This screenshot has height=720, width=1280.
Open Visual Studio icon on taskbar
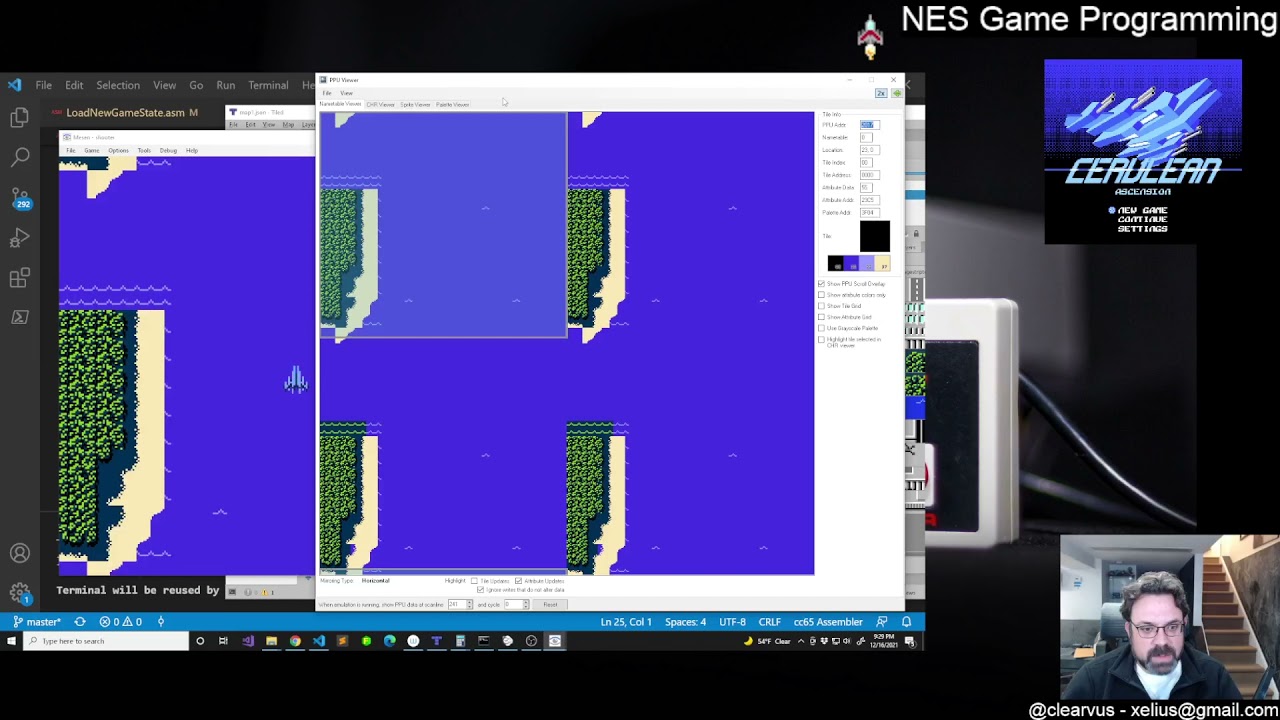click(247, 641)
